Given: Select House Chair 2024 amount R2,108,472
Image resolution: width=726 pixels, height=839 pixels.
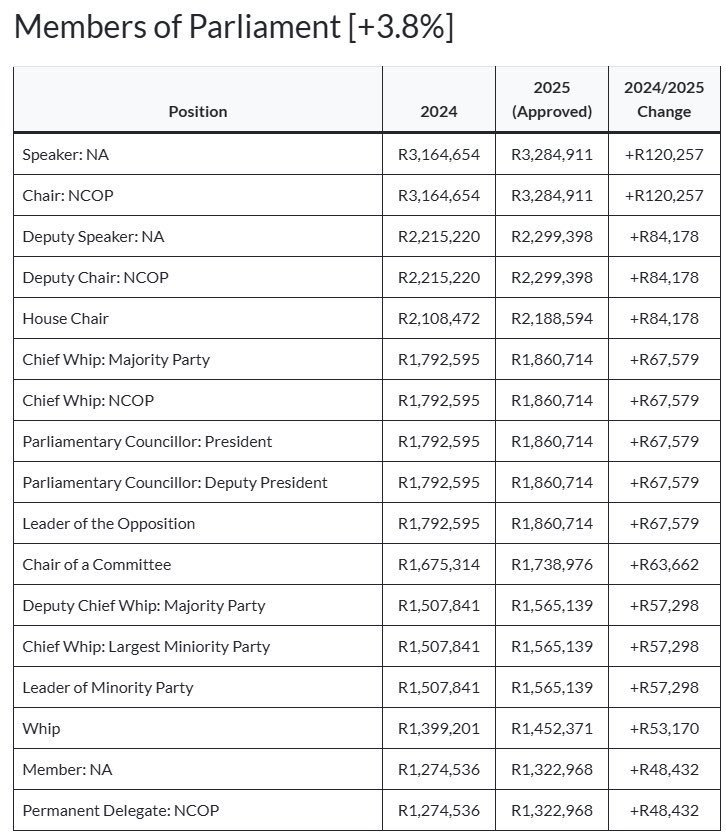Looking at the screenshot, I should coord(439,318).
